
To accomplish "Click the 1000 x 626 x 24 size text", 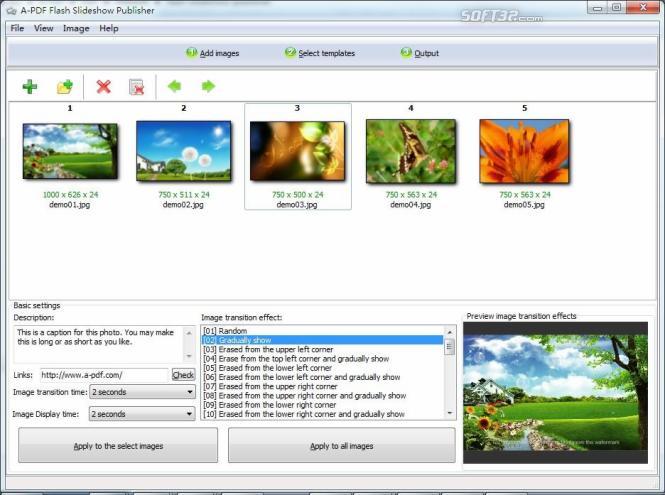I will [x=70, y=195].
